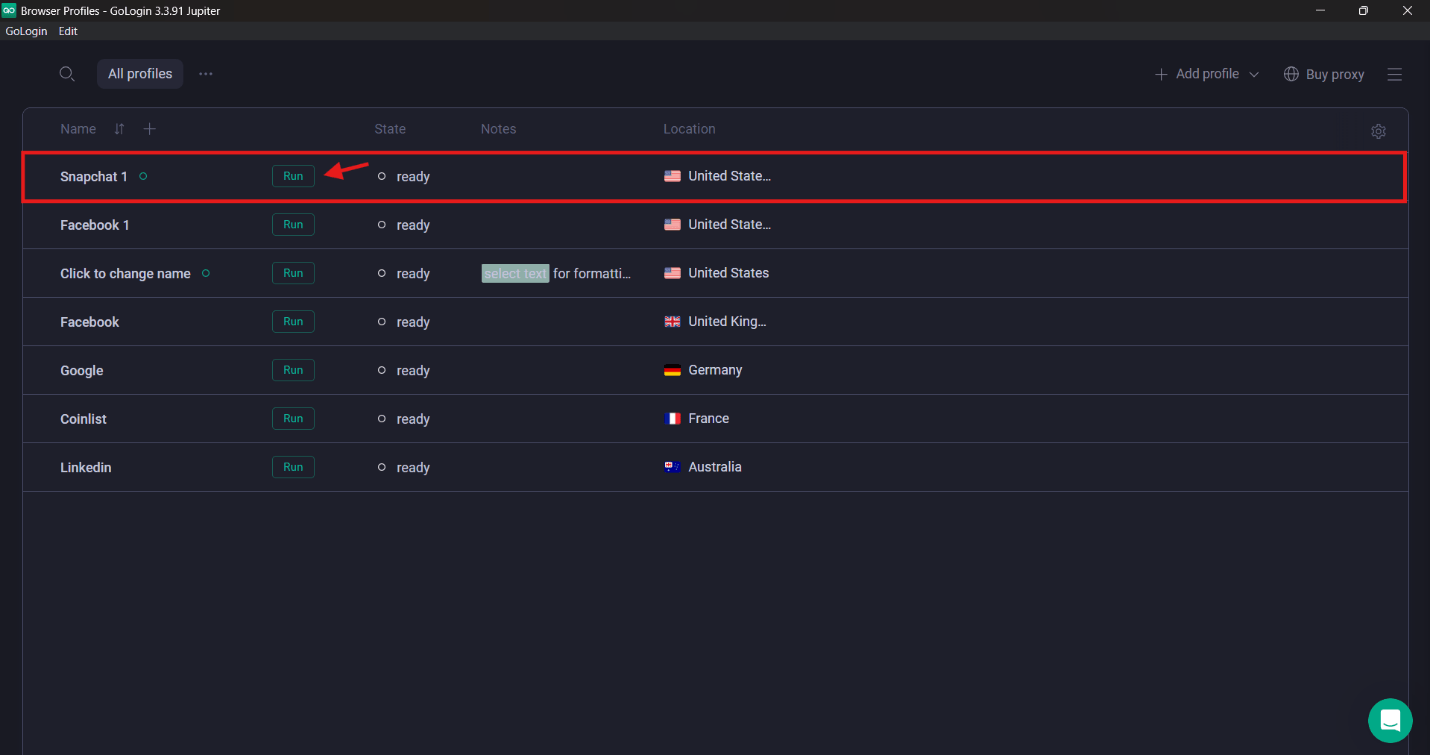The image size is (1430, 755).
Task: Run the Google profile
Action: (x=293, y=370)
